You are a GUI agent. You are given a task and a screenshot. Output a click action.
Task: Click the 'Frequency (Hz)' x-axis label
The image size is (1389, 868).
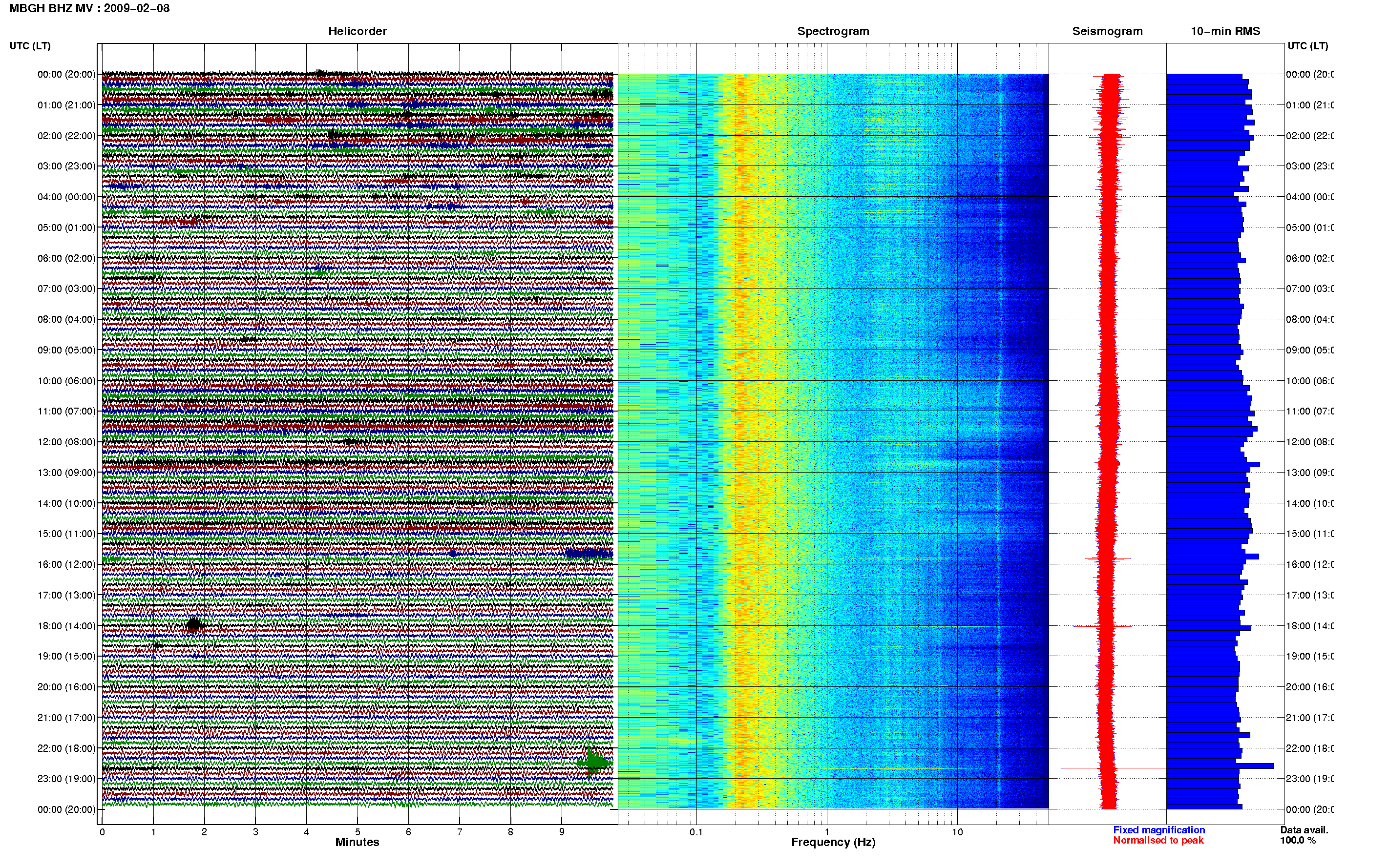click(x=833, y=842)
